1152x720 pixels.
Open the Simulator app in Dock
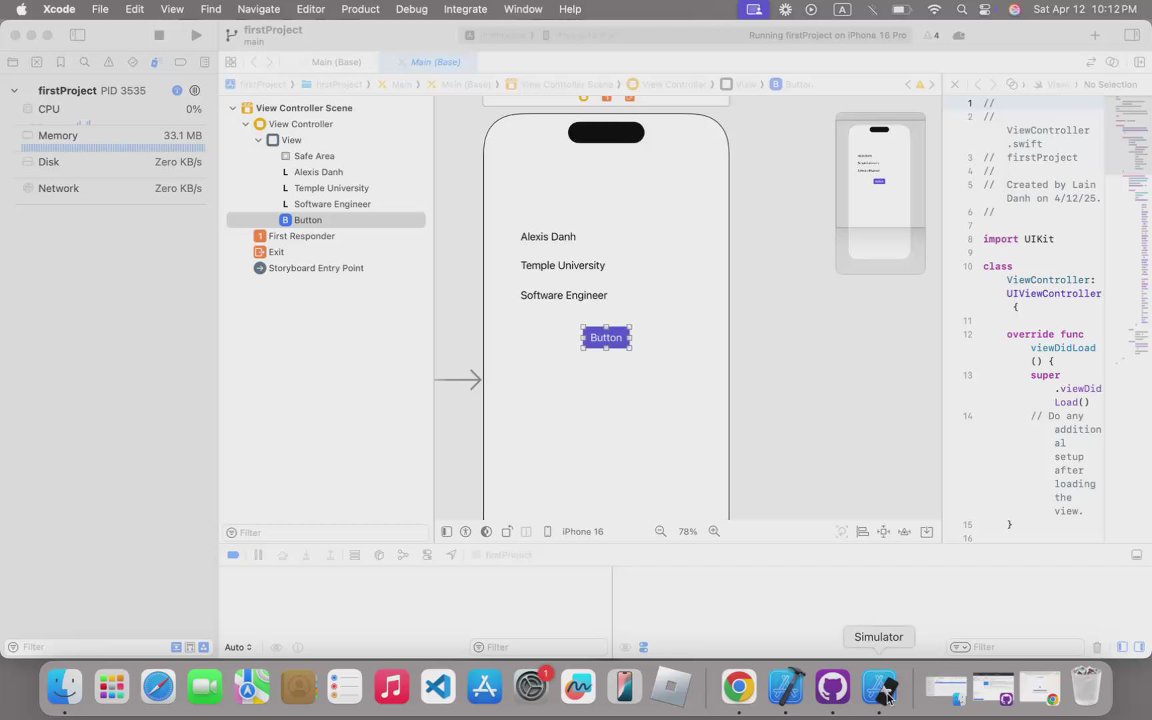click(x=879, y=688)
